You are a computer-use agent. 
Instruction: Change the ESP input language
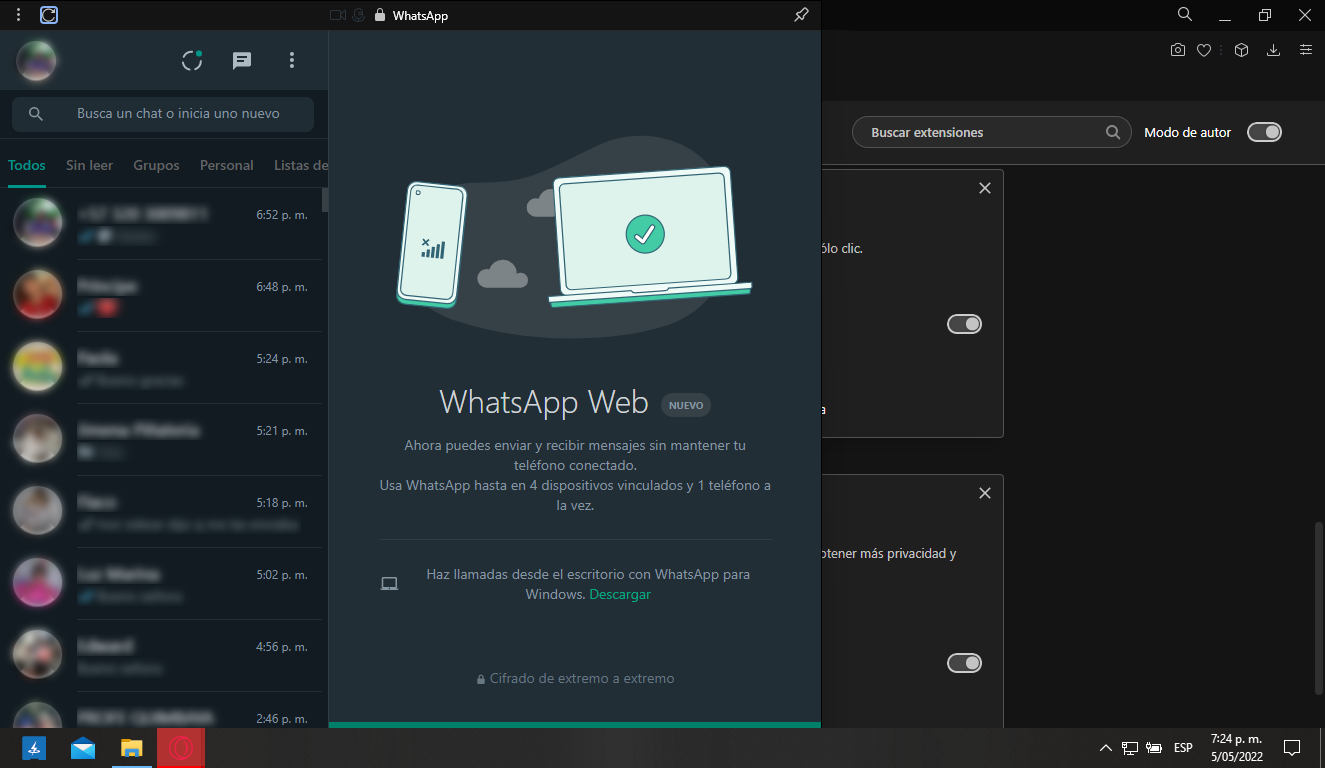pos(1183,748)
